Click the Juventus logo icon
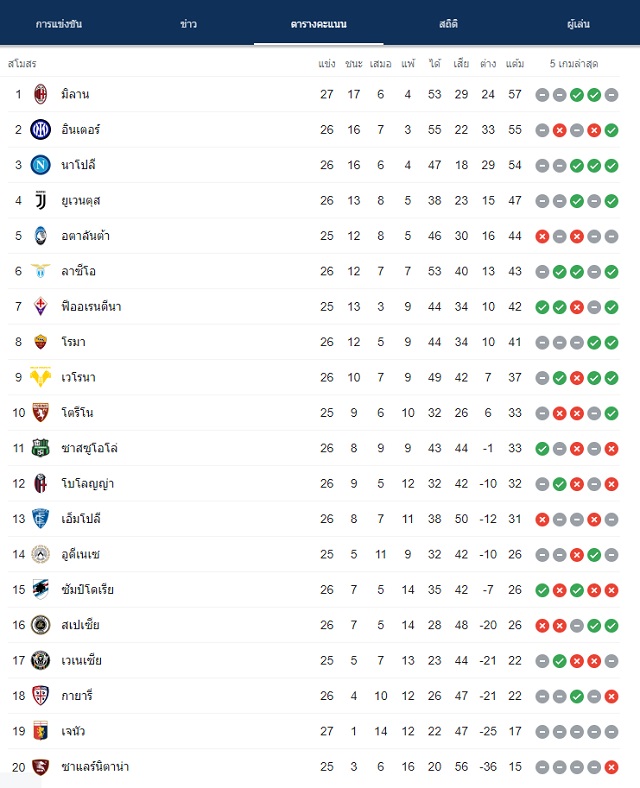Image resolution: width=640 pixels, height=788 pixels. click(x=41, y=200)
